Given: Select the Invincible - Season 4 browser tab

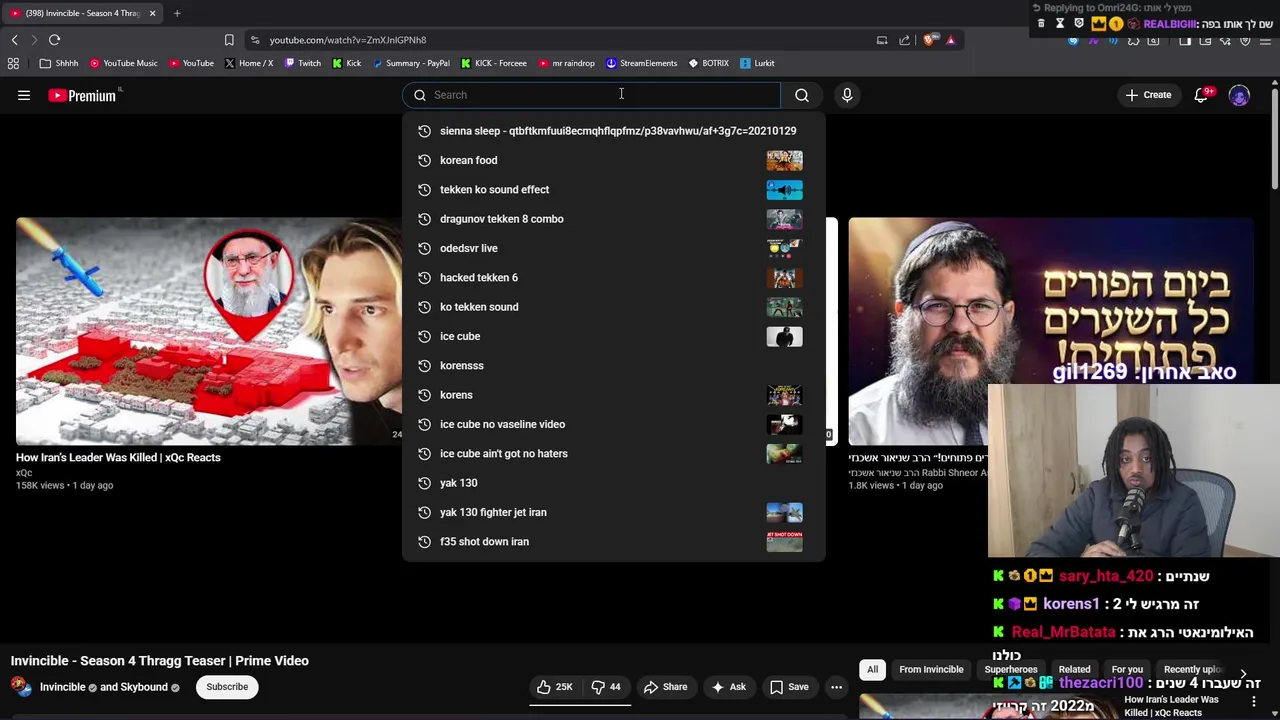Looking at the screenshot, I should (x=82, y=13).
